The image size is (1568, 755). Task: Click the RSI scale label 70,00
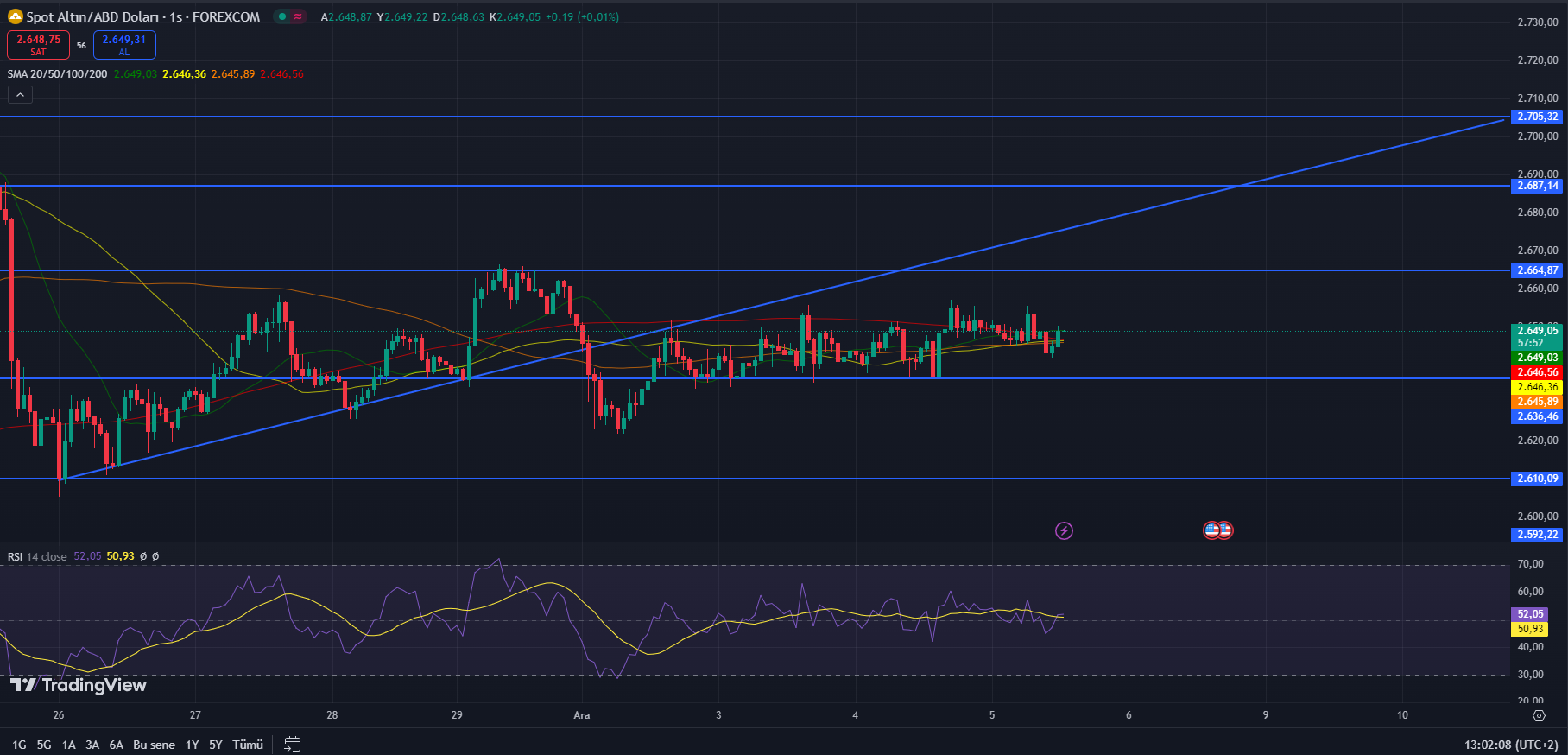1530,564
